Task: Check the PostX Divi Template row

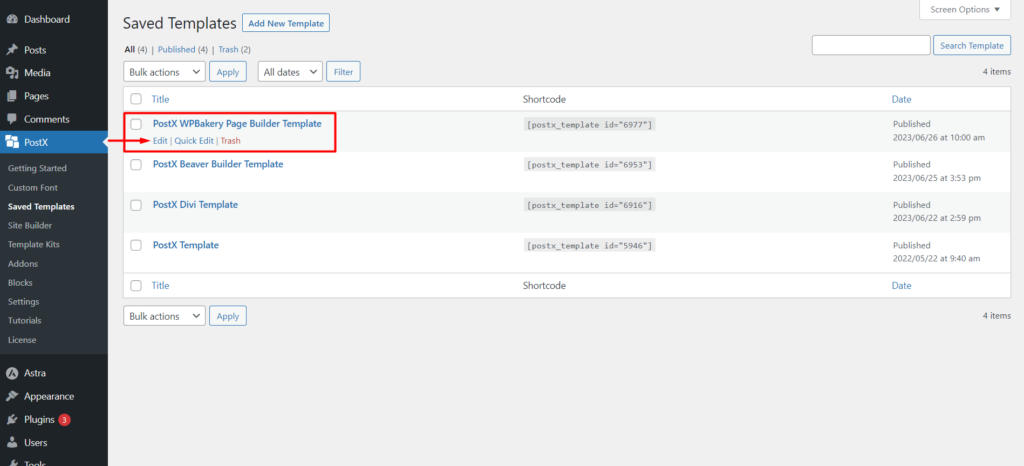Action: click(x=136, y=205)
